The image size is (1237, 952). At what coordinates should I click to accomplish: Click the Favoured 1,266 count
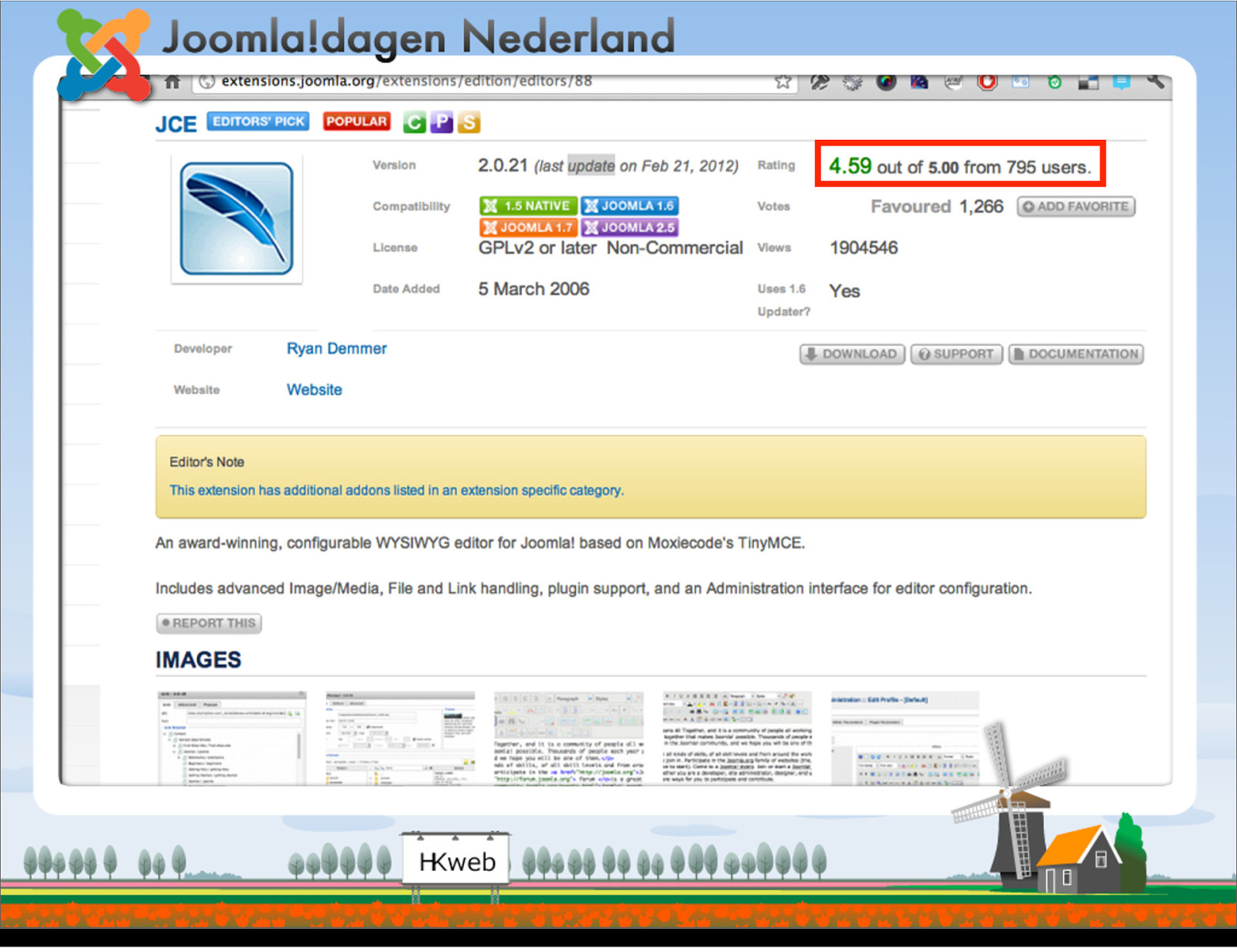point(937,206)
